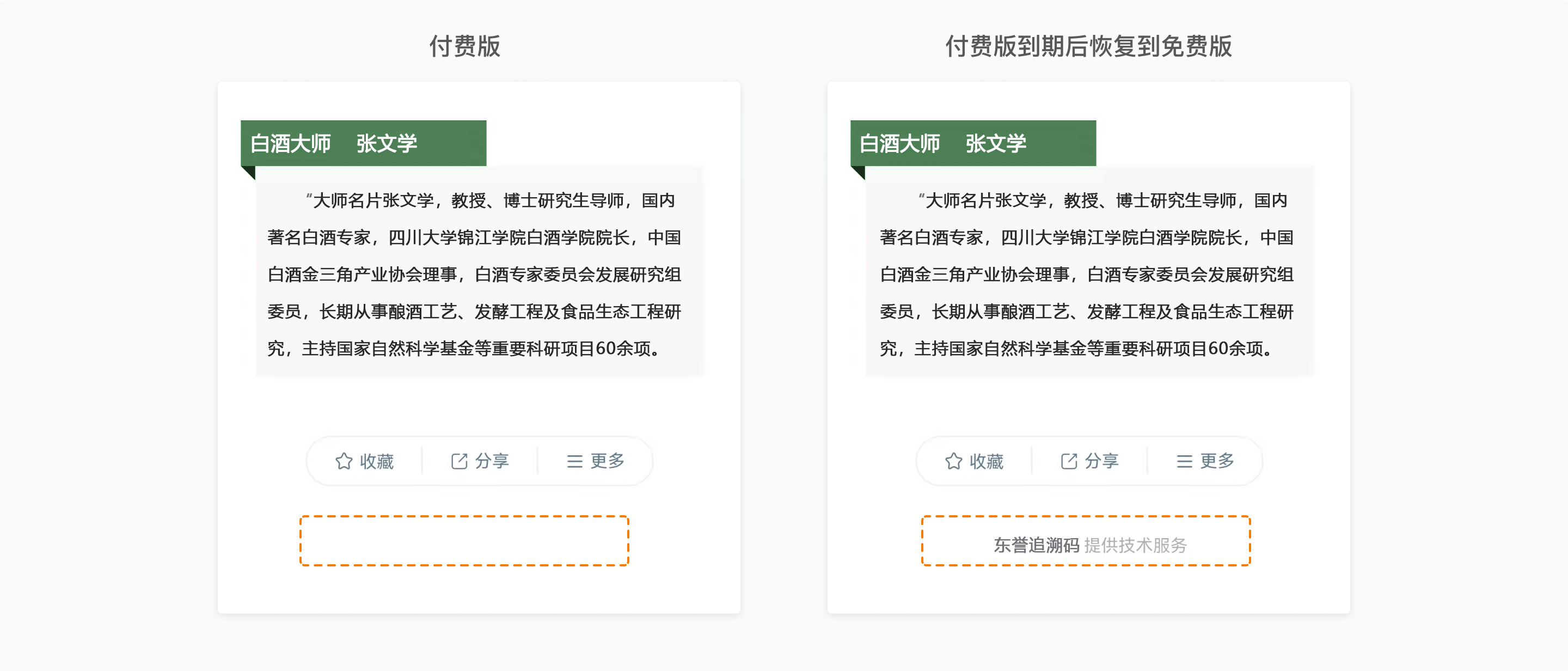Click the share icon next to 分享 on left card
1568x671 pixels.
point(459,461)
